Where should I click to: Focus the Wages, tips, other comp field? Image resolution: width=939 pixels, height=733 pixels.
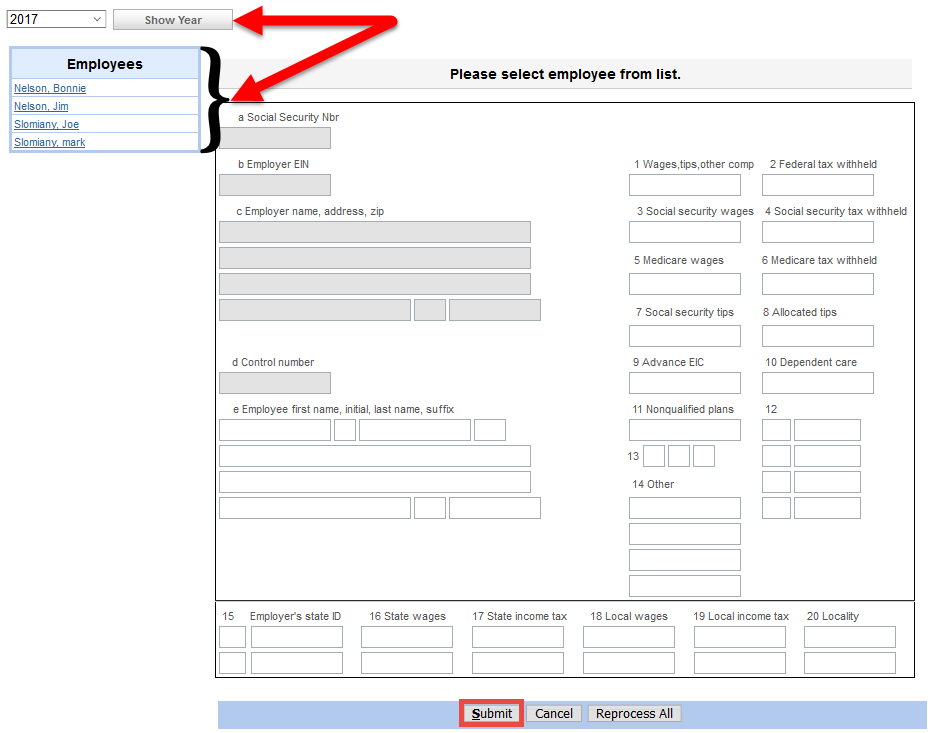tap(684, 185)
